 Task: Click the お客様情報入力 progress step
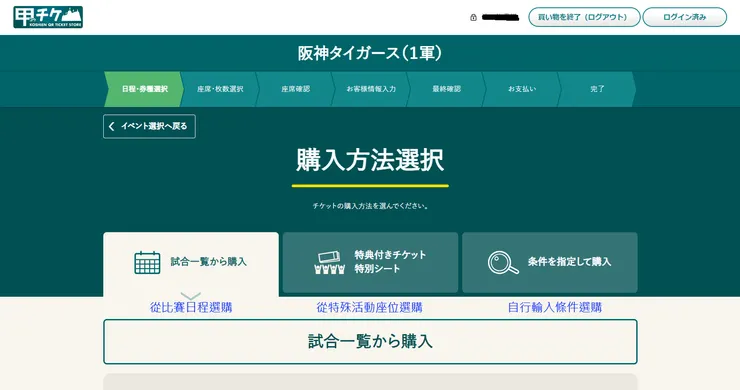(371, 89)
